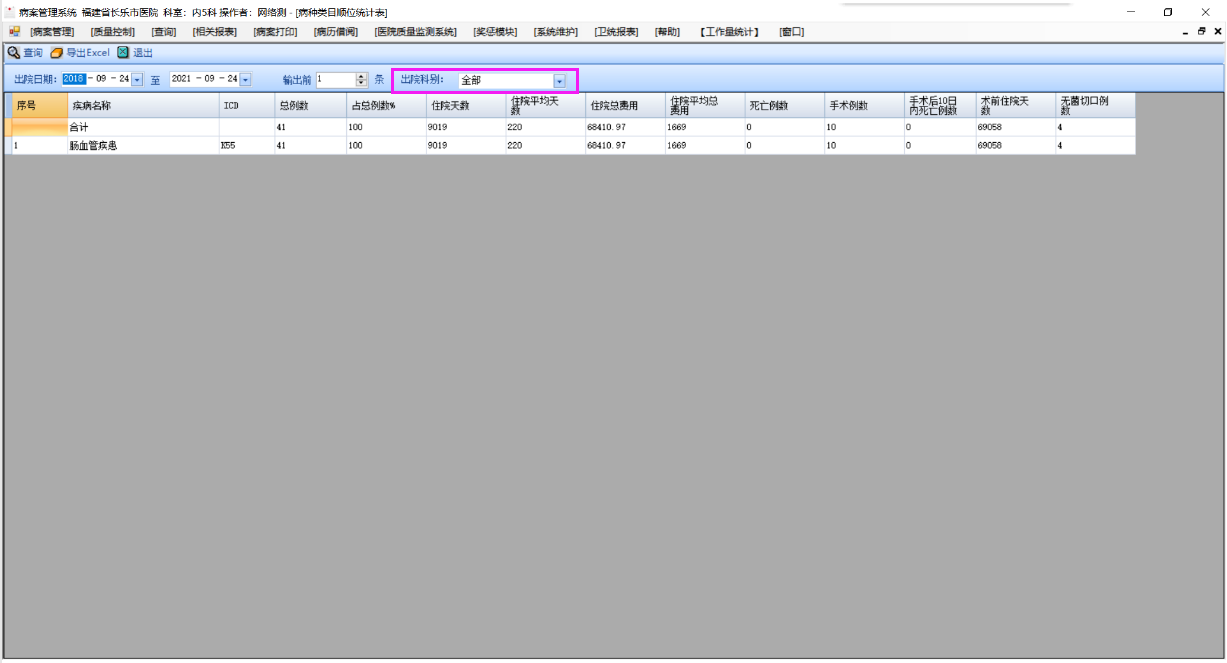Viewport: 1227px width, 663px height.
Task: Select the year 2021 in end date
Action: 182,79
